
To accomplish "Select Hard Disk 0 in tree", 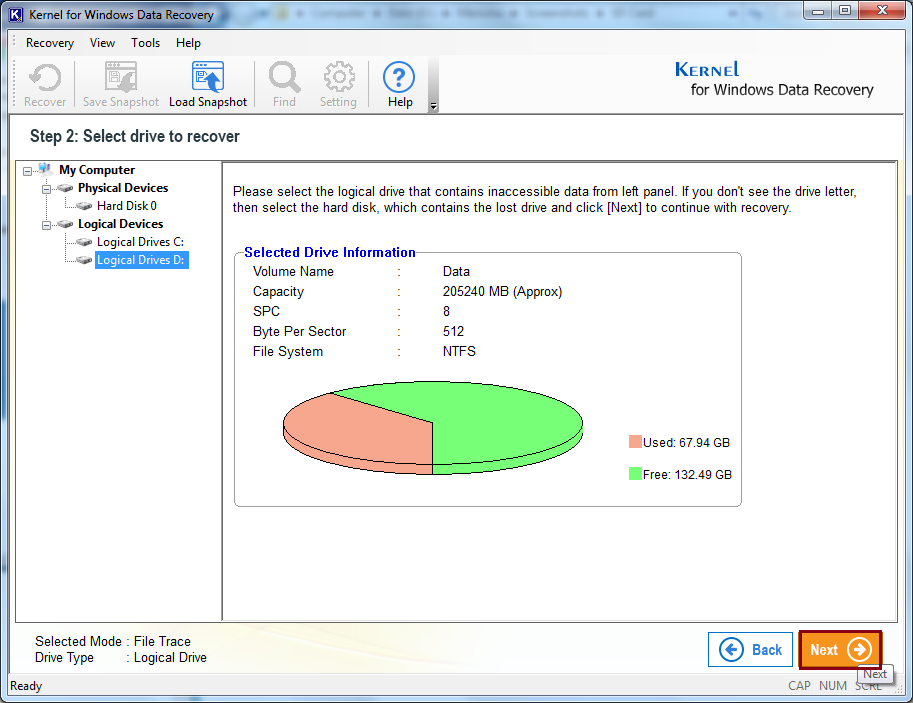I will click(126, 206).
